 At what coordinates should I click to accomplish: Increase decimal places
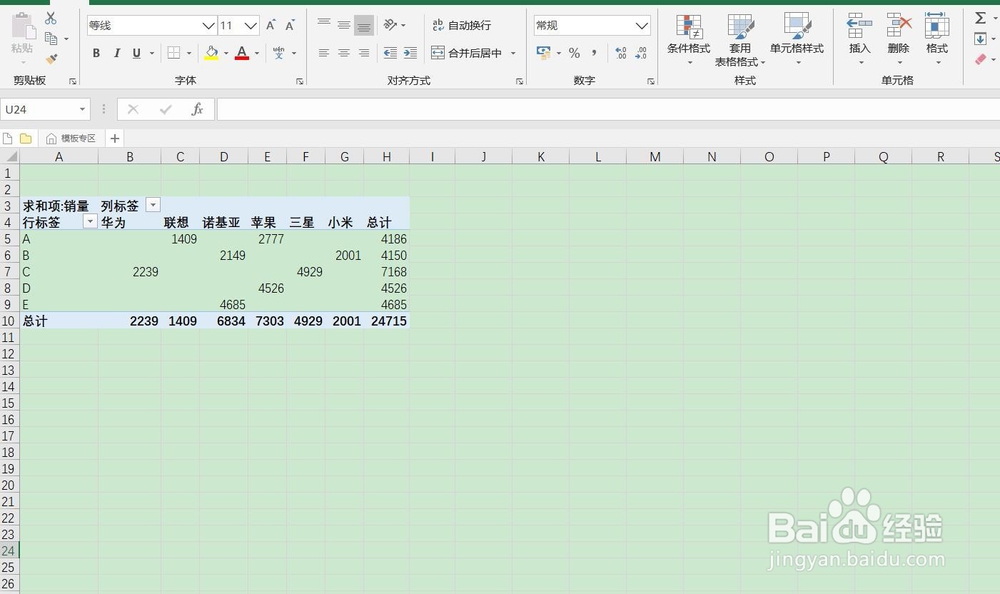coord(621,53)
